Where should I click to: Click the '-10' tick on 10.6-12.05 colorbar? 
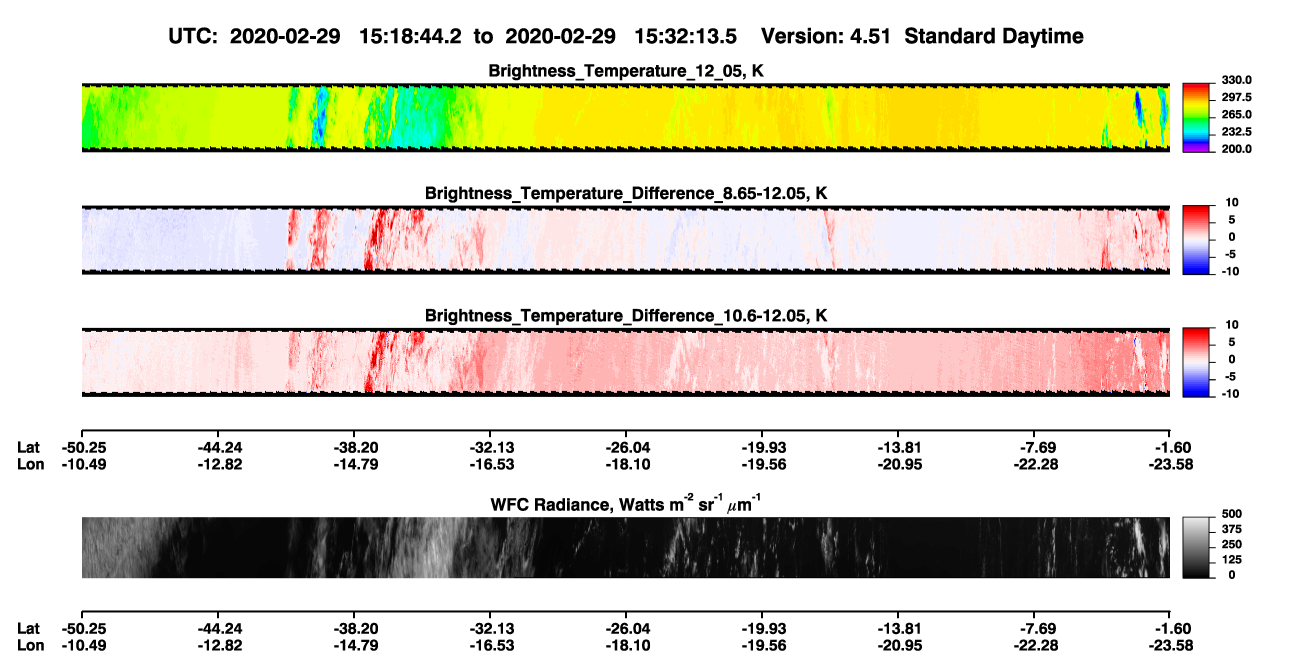coord(1230,393)
